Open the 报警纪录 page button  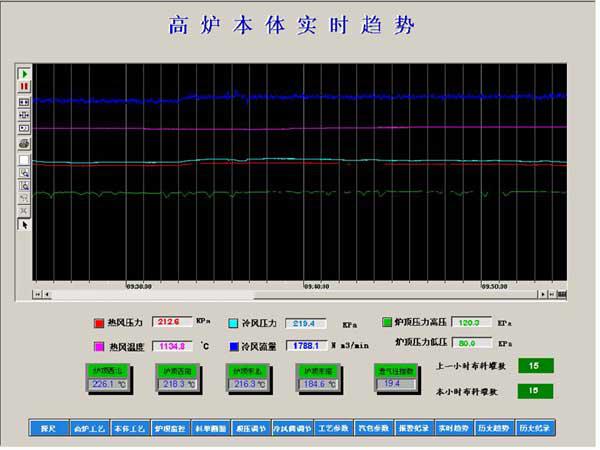pyautogui.click(x=414, y=428)
